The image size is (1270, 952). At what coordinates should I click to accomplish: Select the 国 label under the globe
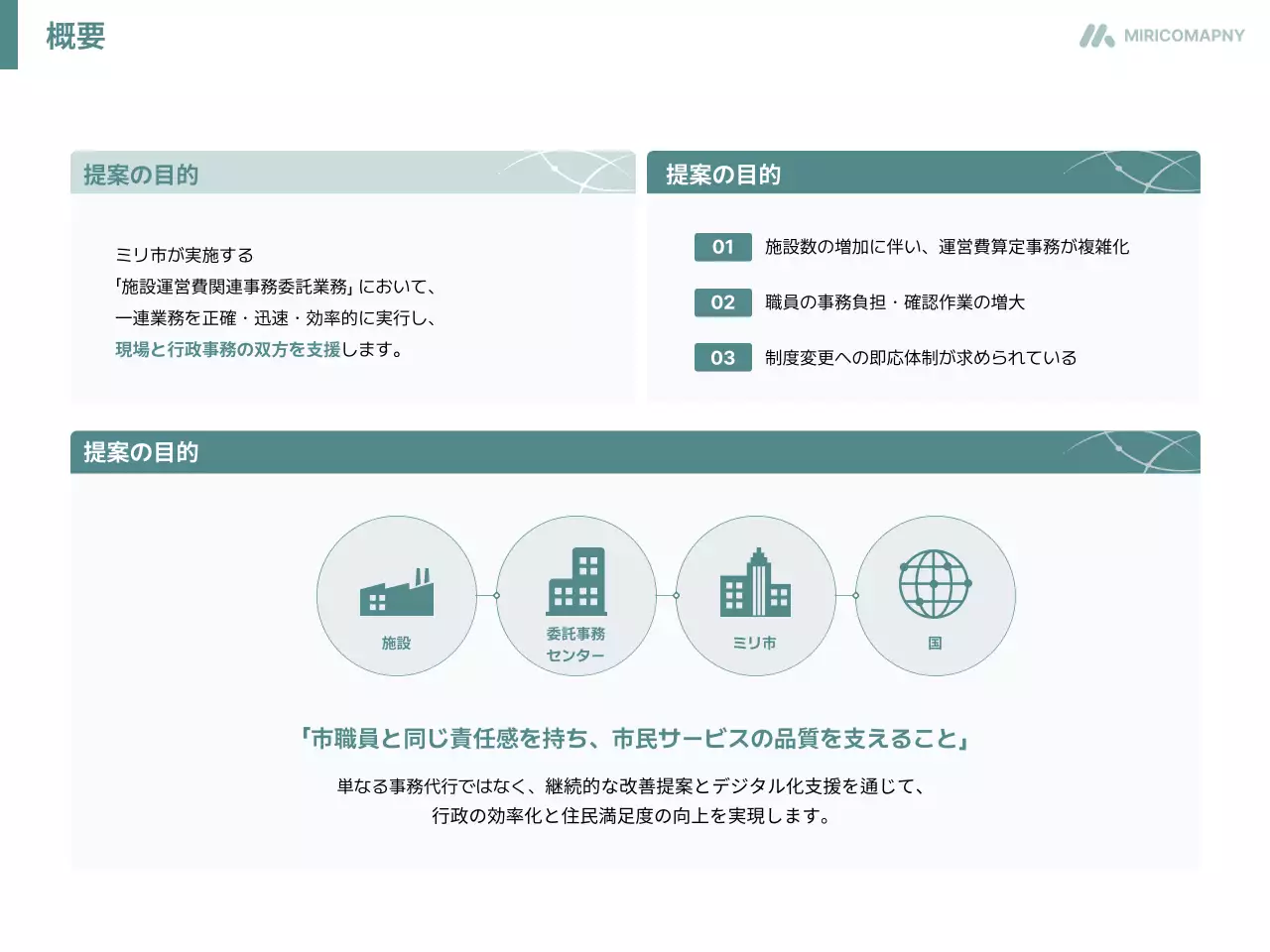[935, 643]
